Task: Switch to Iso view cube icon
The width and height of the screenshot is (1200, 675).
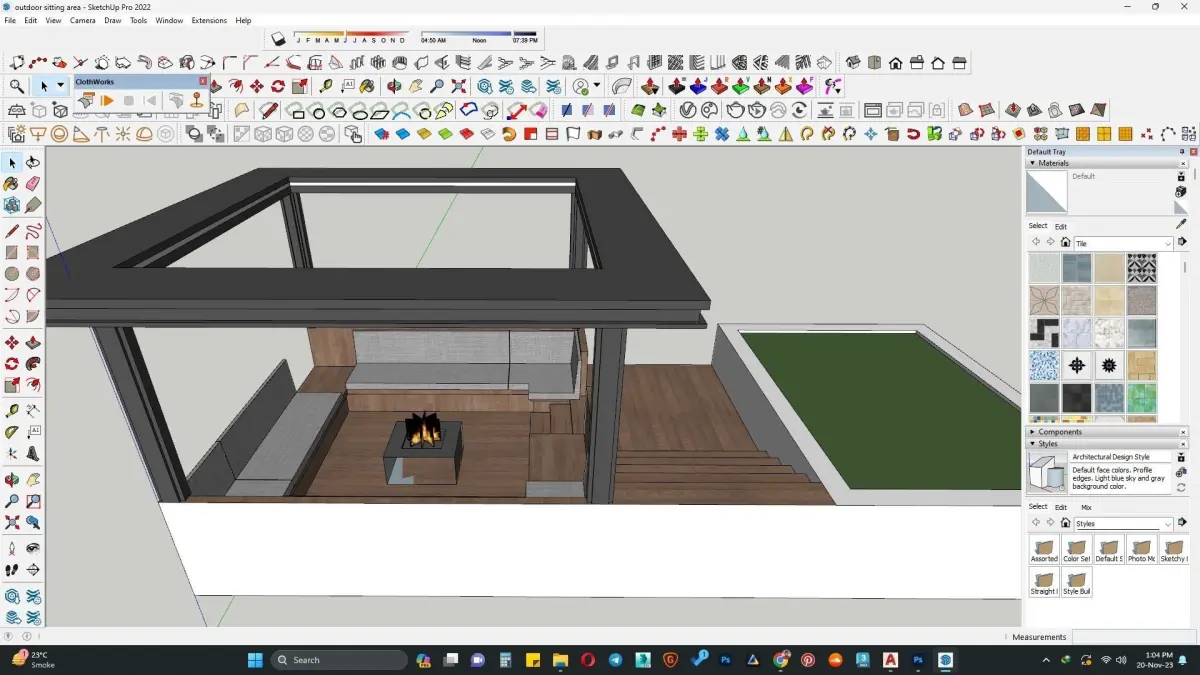Action: [x=853, y=63]
